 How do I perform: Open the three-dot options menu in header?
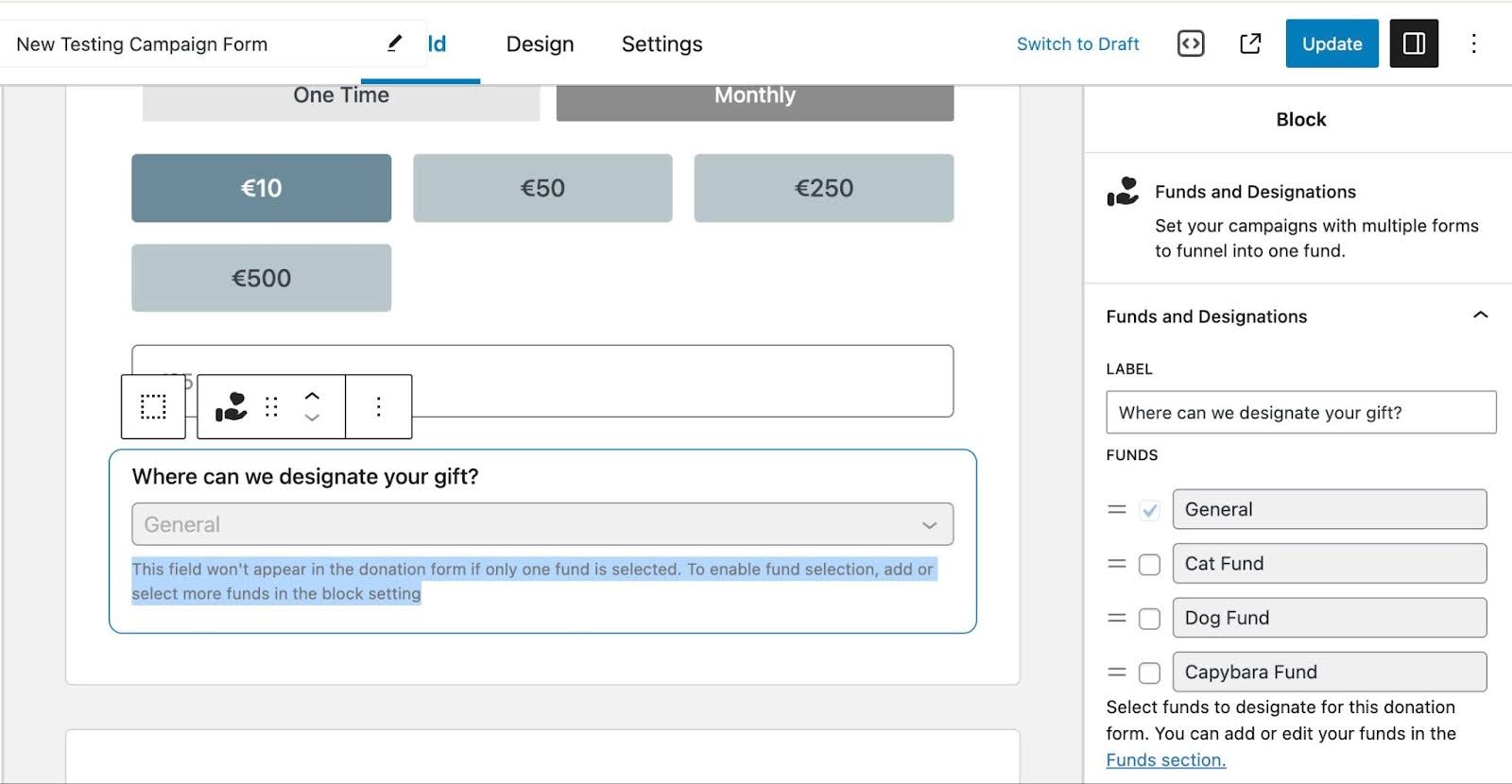click(x=1473, y=43)
